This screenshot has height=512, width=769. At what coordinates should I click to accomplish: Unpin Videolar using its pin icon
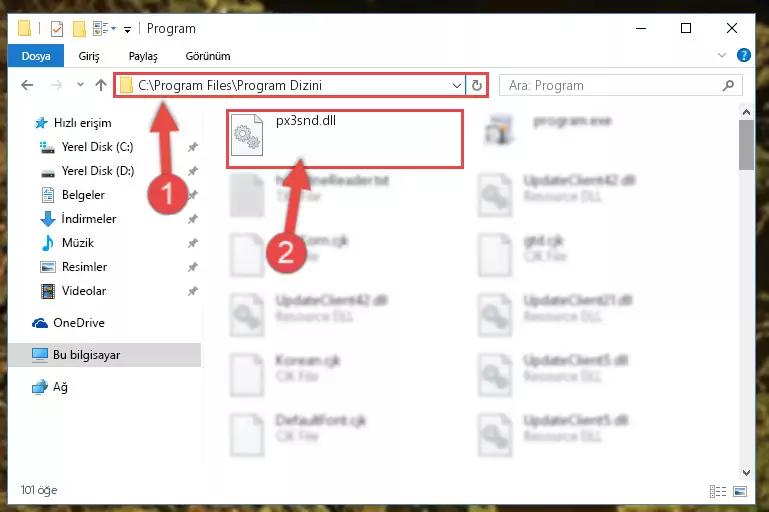193,291
